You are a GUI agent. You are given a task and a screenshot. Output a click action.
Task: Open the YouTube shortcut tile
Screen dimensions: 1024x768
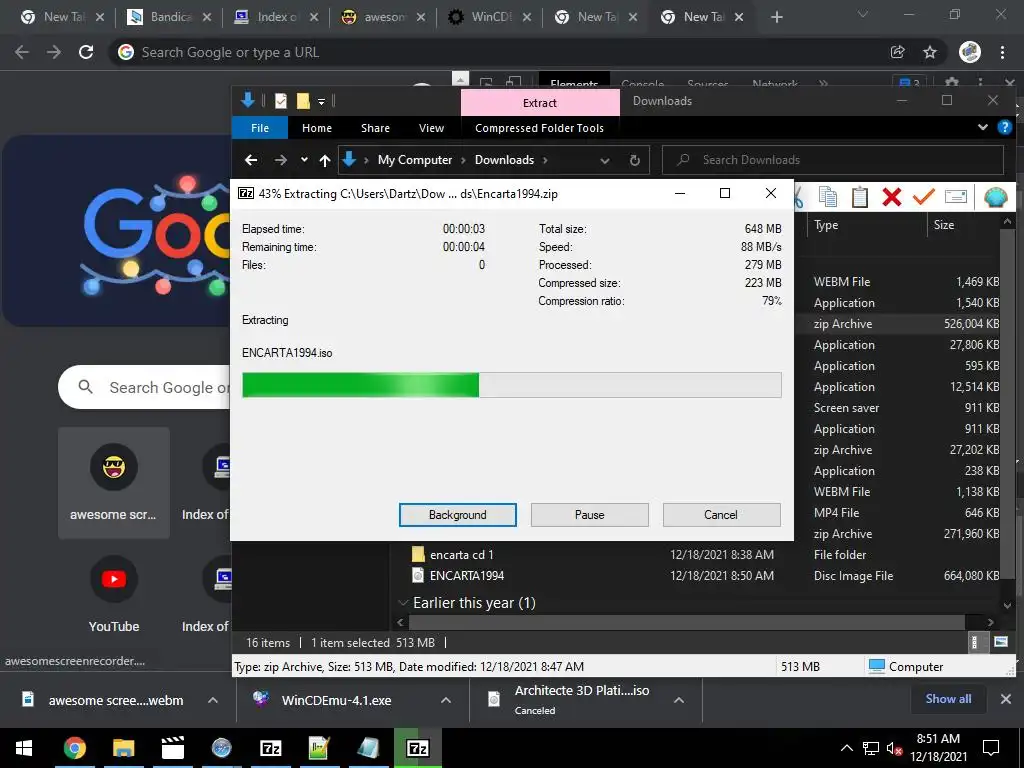(x=114, y=594)
